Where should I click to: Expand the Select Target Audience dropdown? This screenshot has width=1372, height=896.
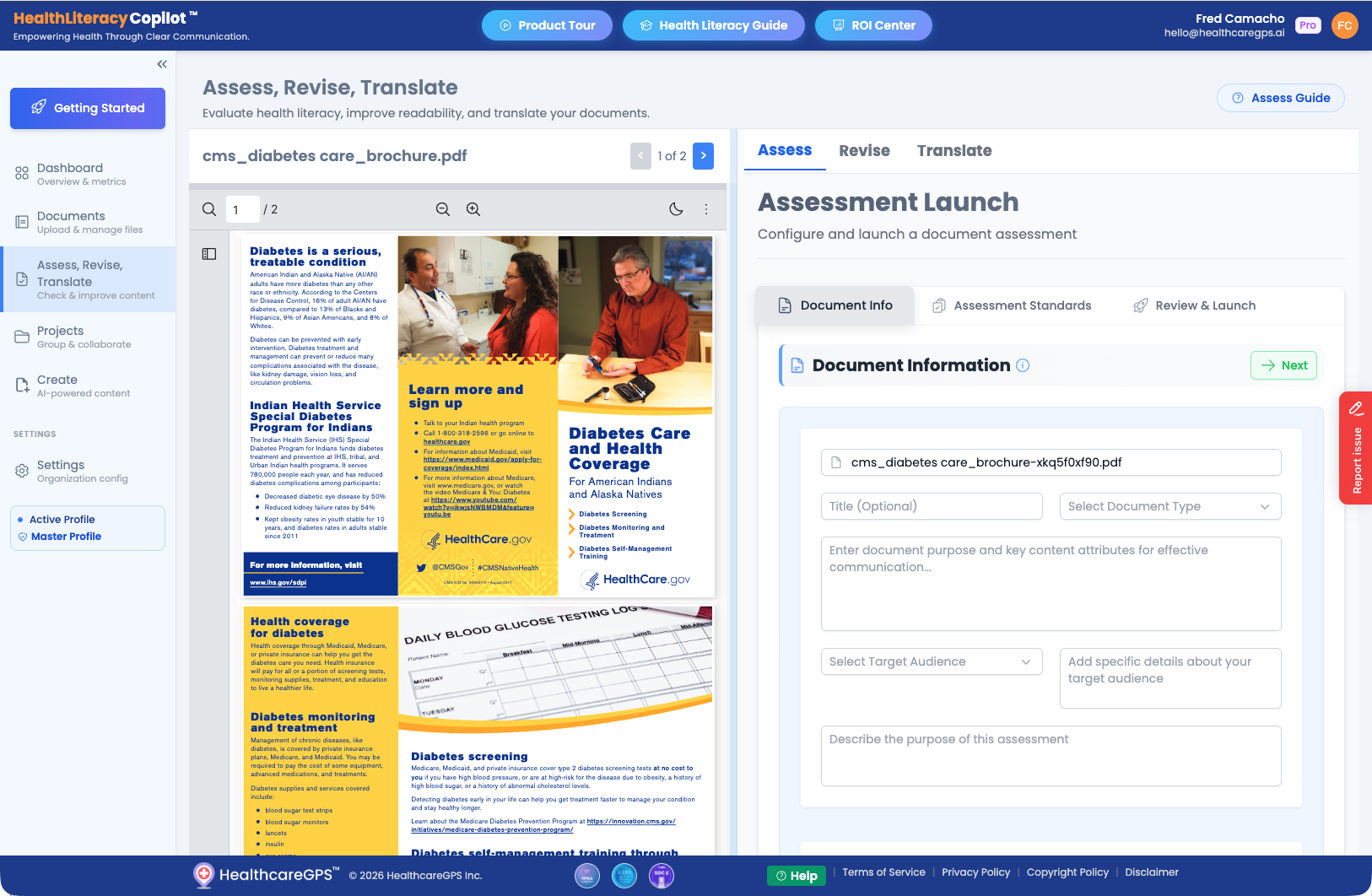coord(932,661)
